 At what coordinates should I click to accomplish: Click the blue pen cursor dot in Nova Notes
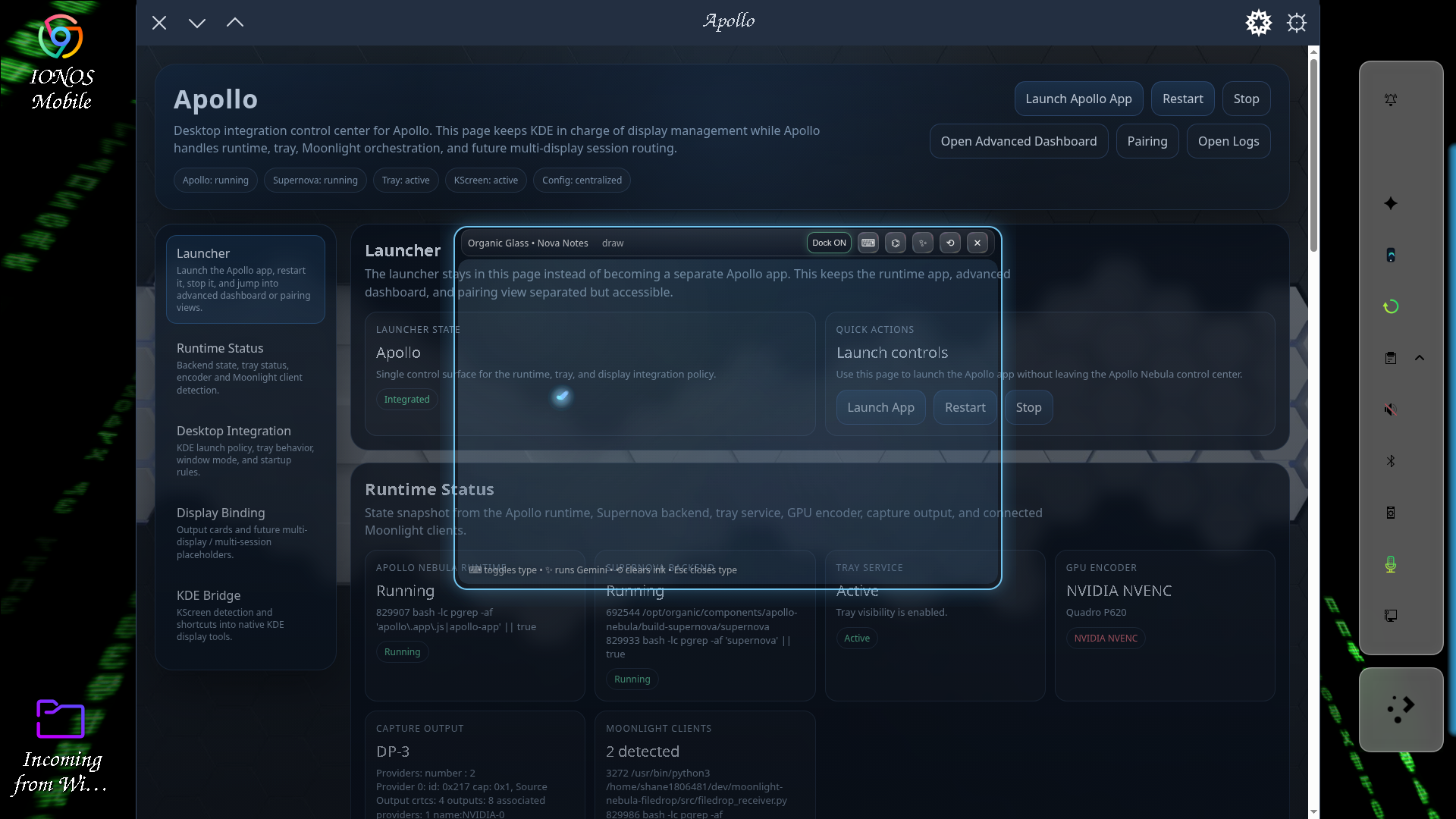[x=562, y=396]
